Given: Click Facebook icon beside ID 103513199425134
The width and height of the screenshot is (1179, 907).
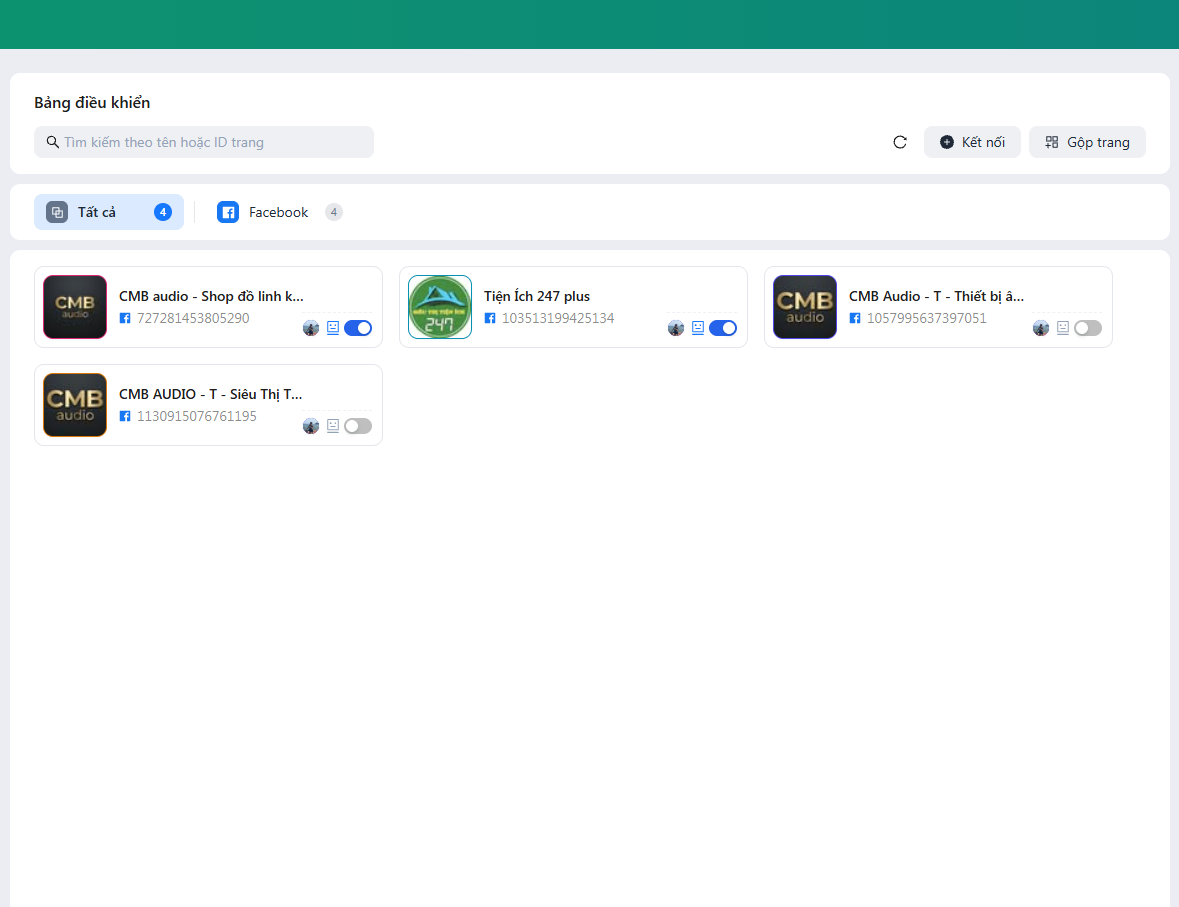Looking at the screenshot, I should point(490,318).
